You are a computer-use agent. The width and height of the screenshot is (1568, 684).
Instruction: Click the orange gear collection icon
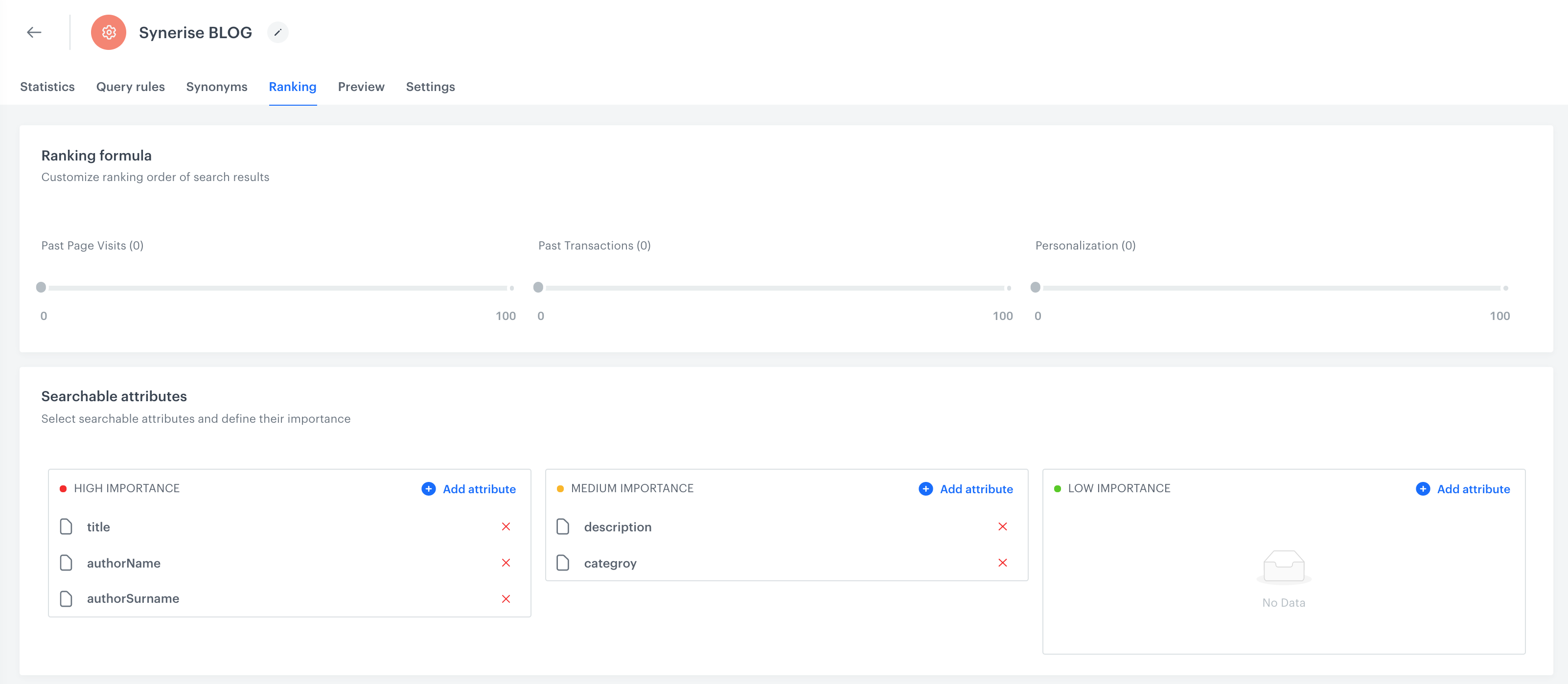(x=108, y=32)
